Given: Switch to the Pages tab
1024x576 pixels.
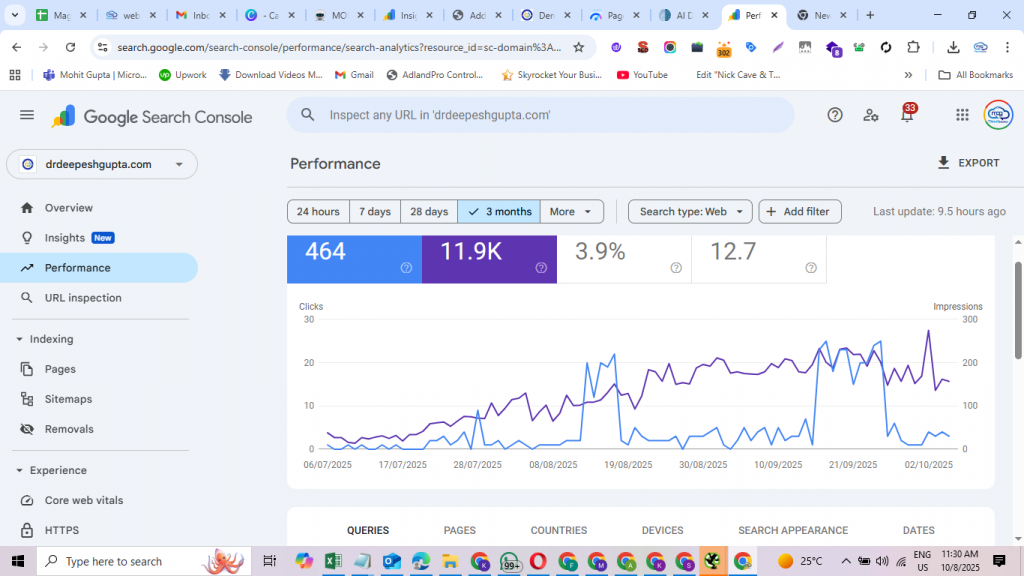Looking at the screenshot, I should point(459,530).
